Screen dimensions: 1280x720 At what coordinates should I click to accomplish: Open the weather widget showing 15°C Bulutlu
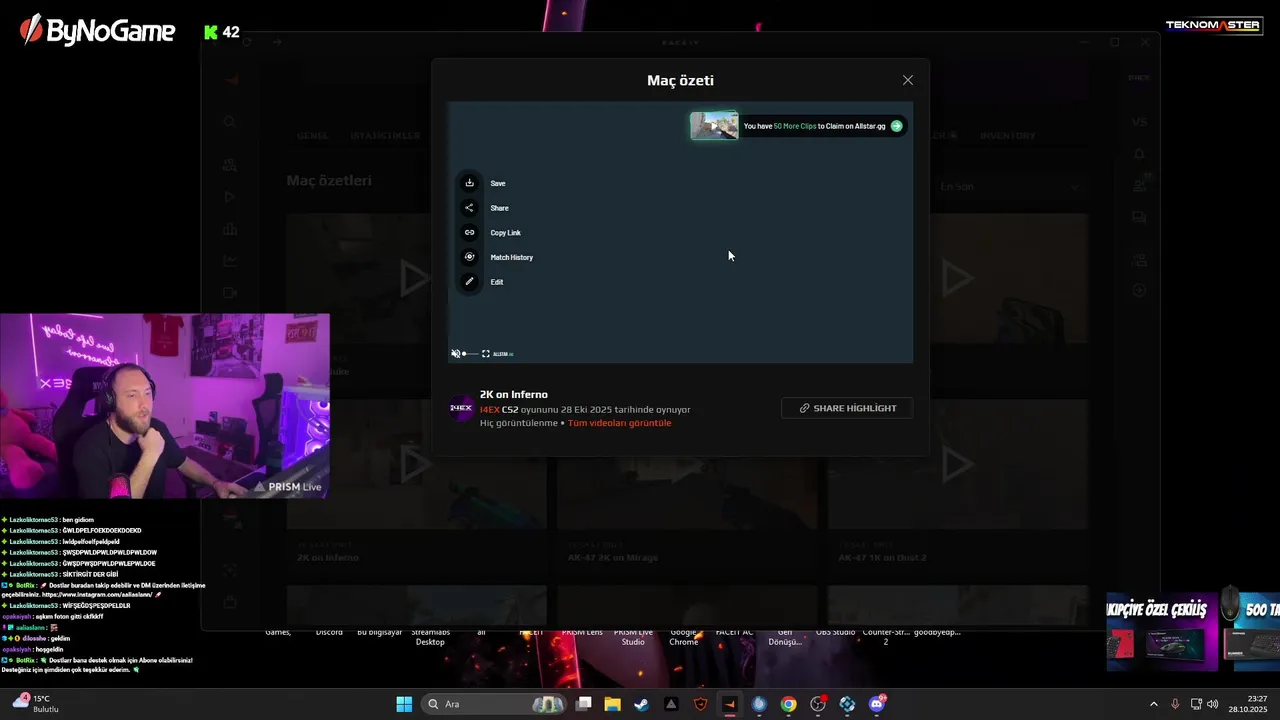click(36, 704)
